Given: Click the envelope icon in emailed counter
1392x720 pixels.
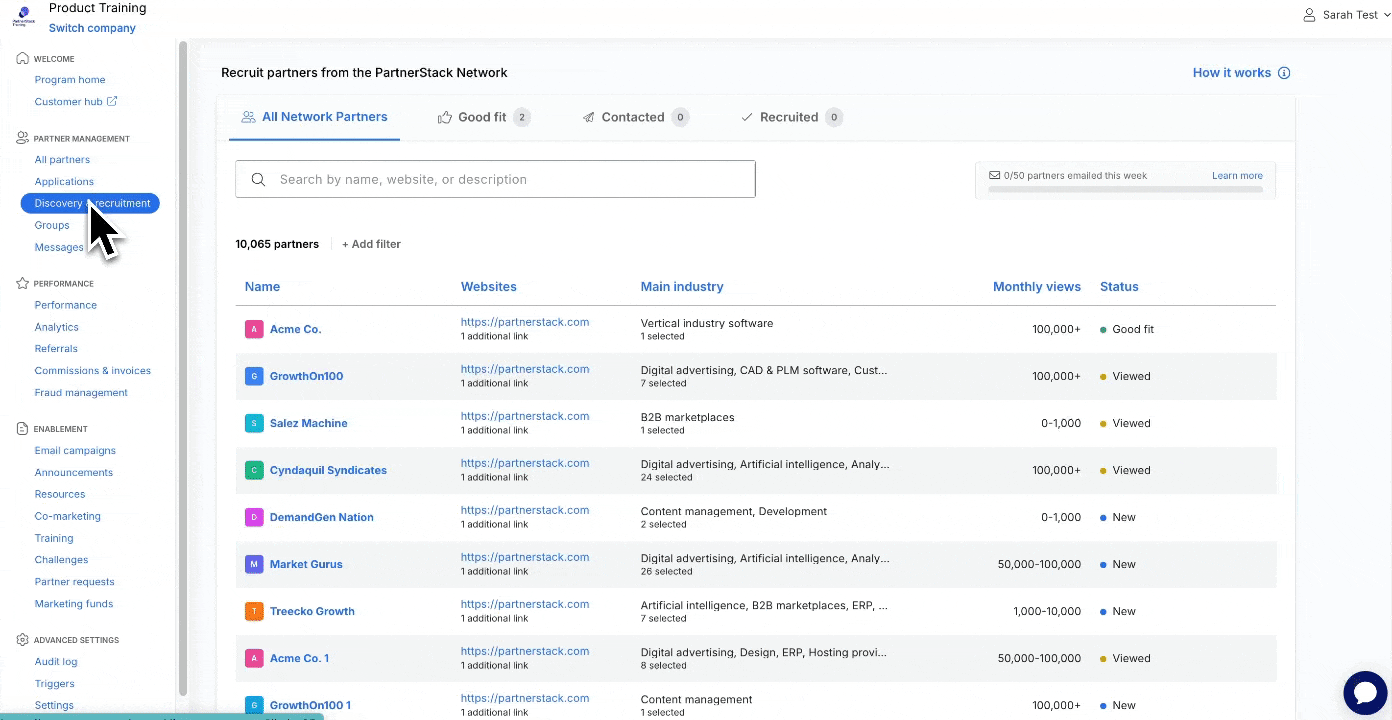Looking at the screenshot, I should tap(994, 175).
